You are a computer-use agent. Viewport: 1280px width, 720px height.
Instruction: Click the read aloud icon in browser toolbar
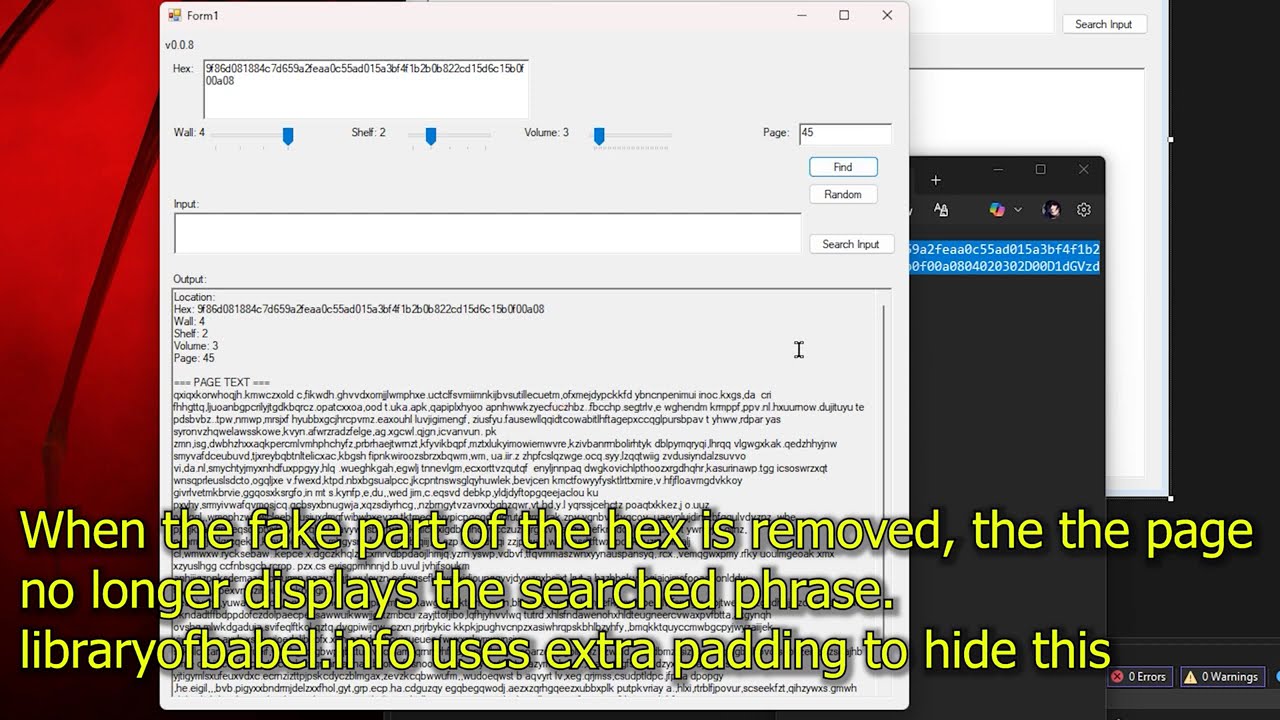[941, 210]
